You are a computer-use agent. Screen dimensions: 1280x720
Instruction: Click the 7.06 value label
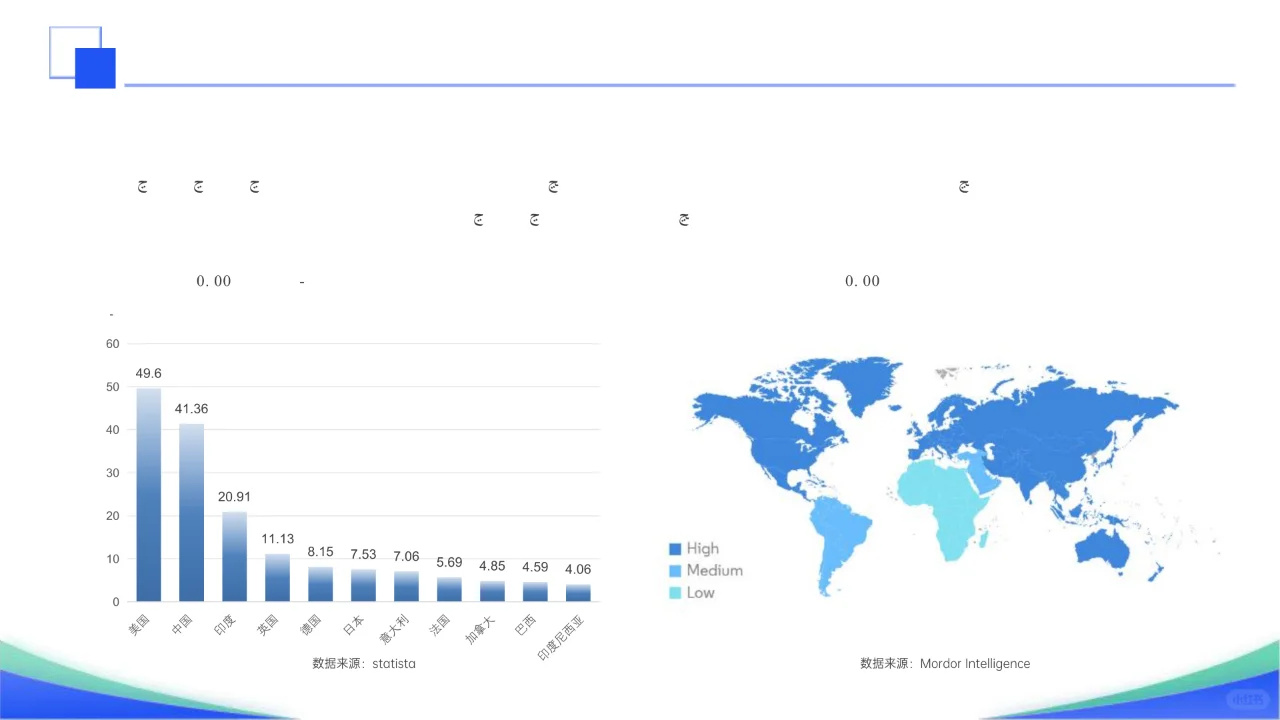pyautogui.click(x=406, y=557)
